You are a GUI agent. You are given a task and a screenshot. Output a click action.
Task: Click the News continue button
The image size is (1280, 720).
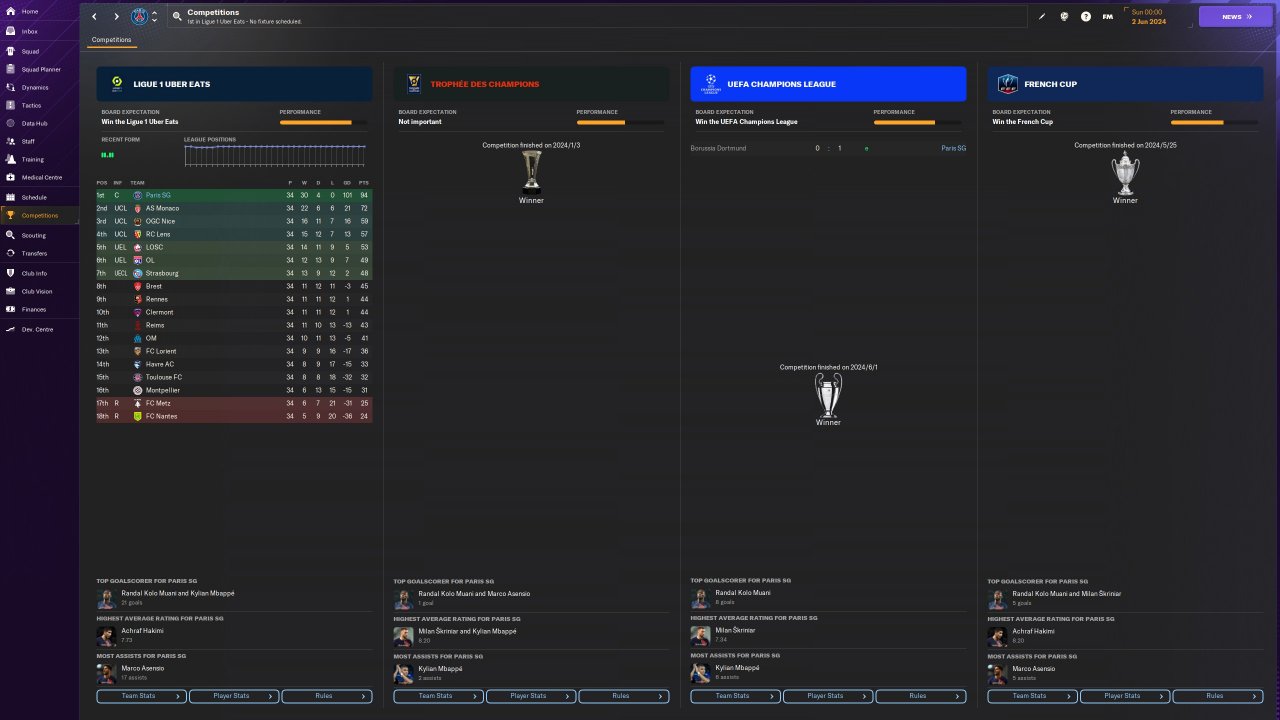[1236, 17]
